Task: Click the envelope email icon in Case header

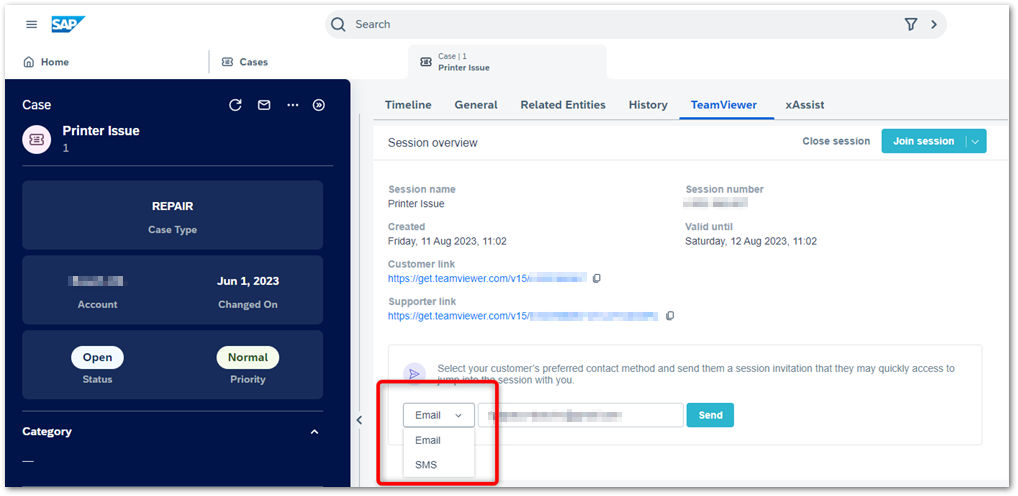Action: (264, 105)
